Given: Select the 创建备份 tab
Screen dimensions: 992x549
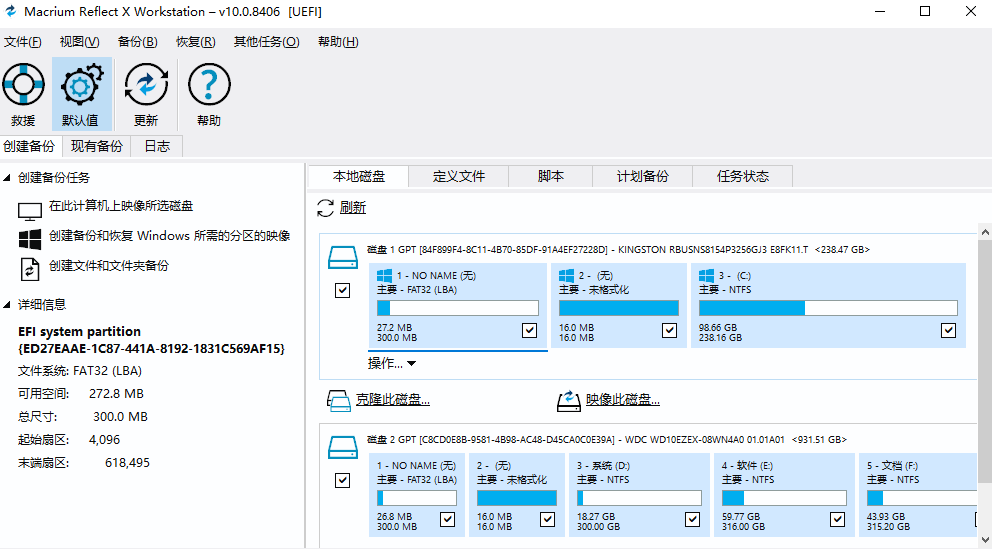Looking at the screenshot, I should point(30,146).
